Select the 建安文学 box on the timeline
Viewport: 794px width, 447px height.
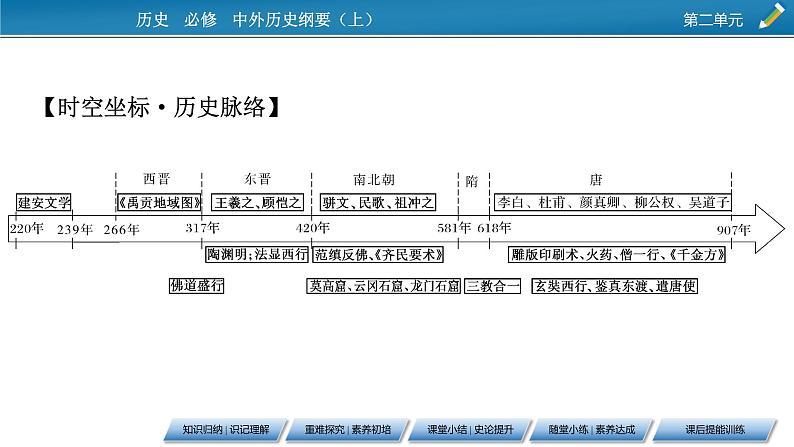click(x=44, y=203)
